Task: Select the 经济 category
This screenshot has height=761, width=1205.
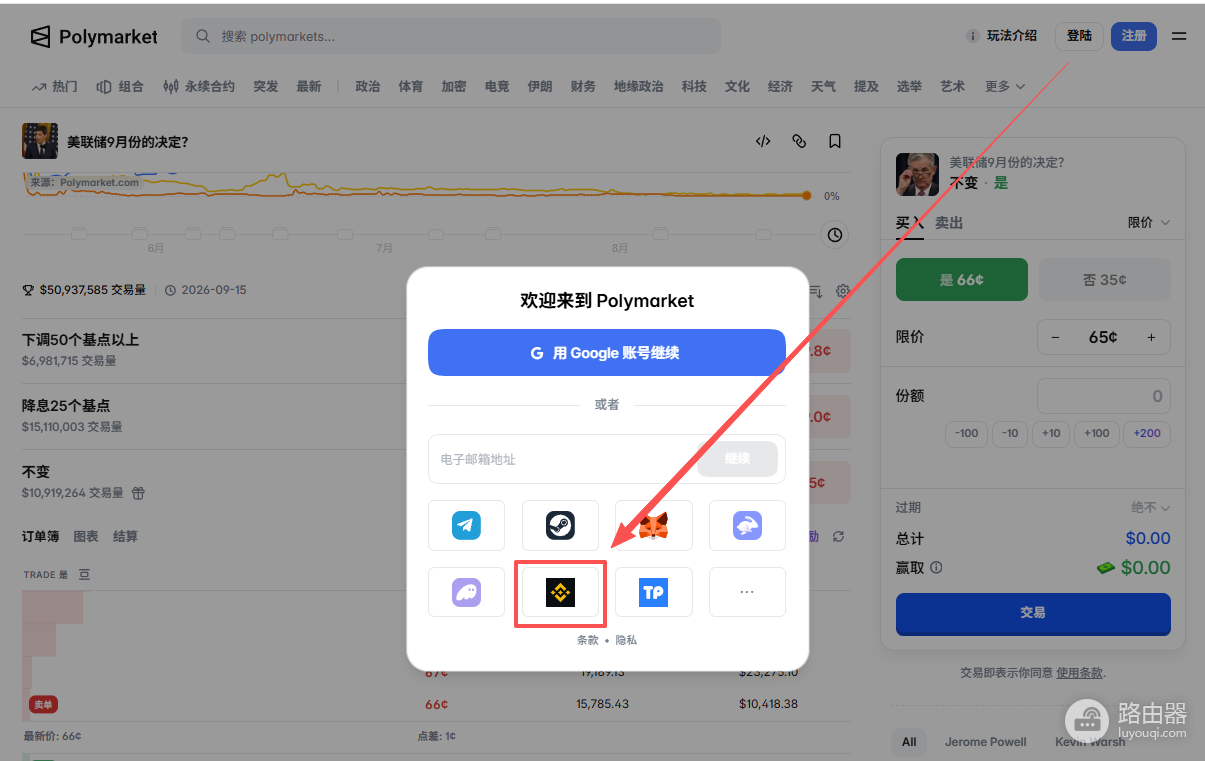Action: pos(780,87)
